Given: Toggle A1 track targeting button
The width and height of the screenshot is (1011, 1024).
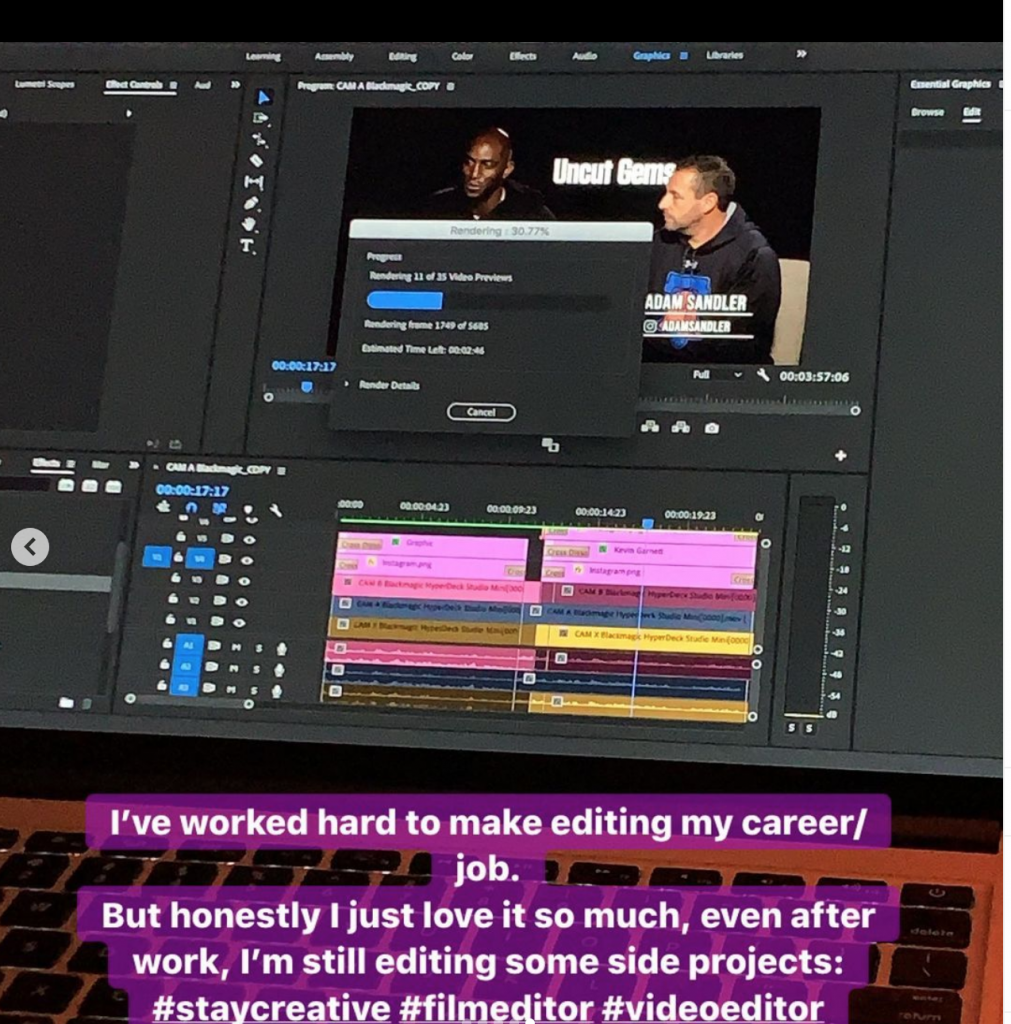Looking at the screenshot, I should pos(189,645).
